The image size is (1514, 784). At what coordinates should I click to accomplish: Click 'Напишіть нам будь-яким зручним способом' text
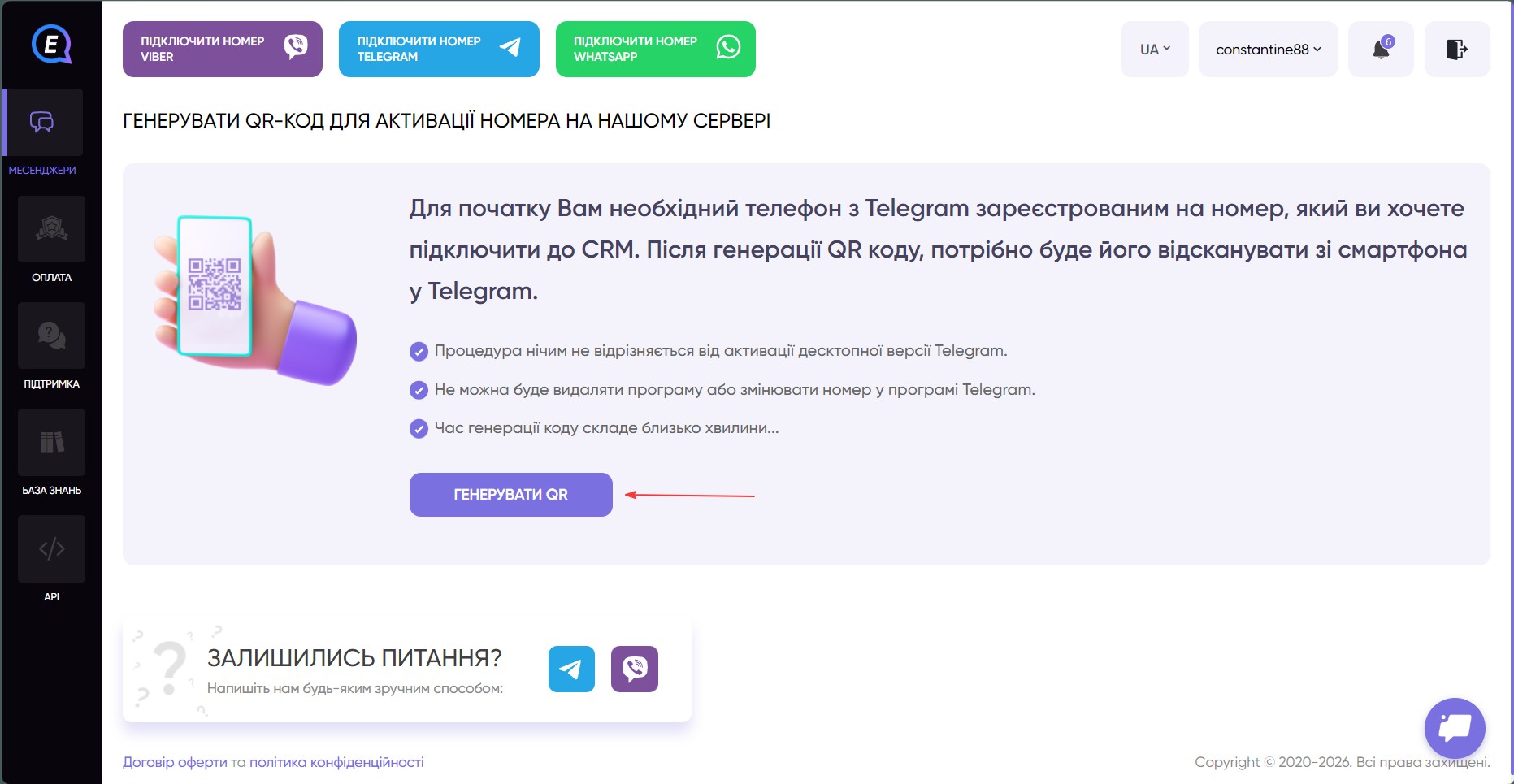pos(355,688)
